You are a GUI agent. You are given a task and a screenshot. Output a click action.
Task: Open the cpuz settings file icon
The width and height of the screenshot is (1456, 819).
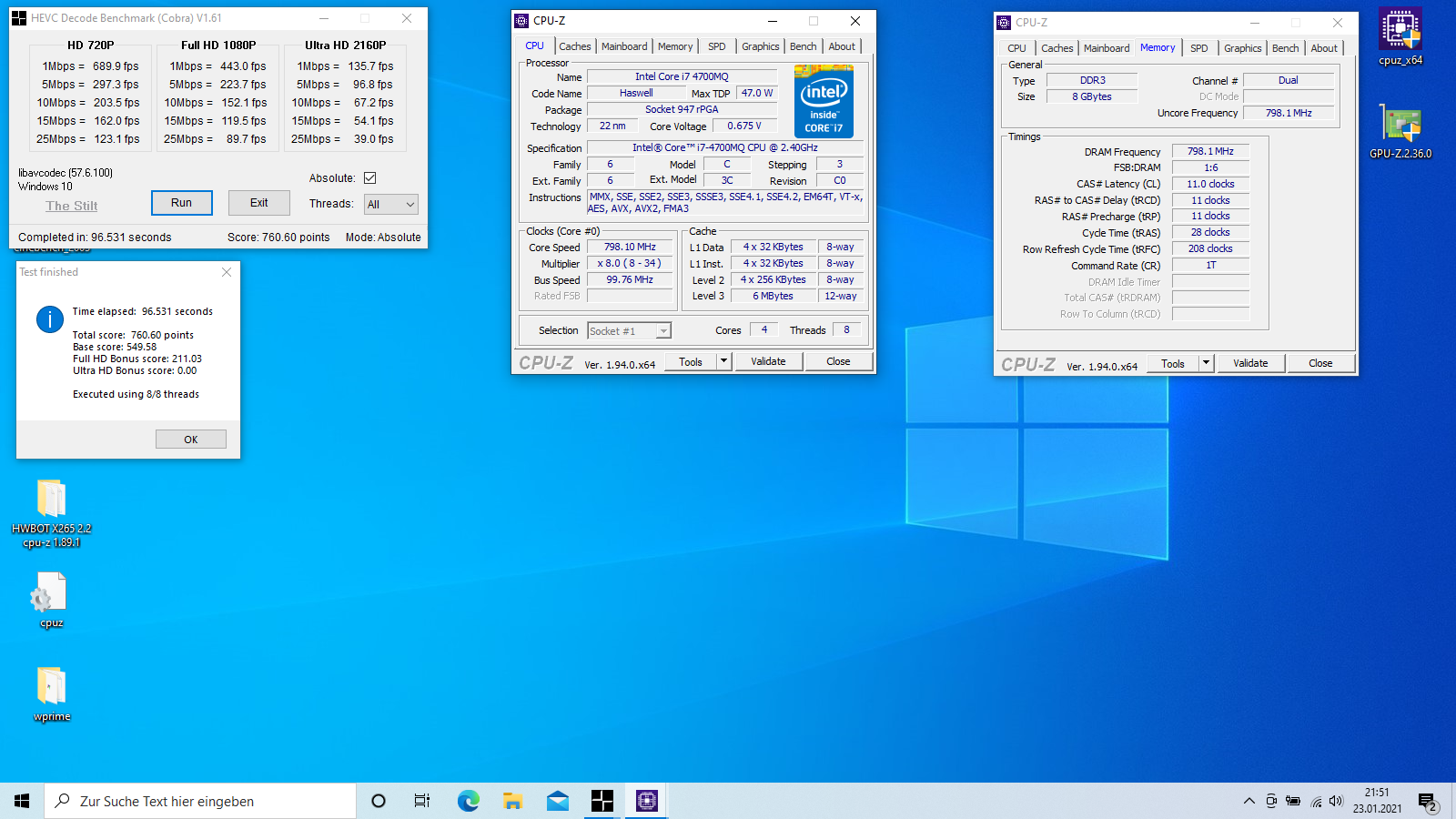click(x=52, y=599)
